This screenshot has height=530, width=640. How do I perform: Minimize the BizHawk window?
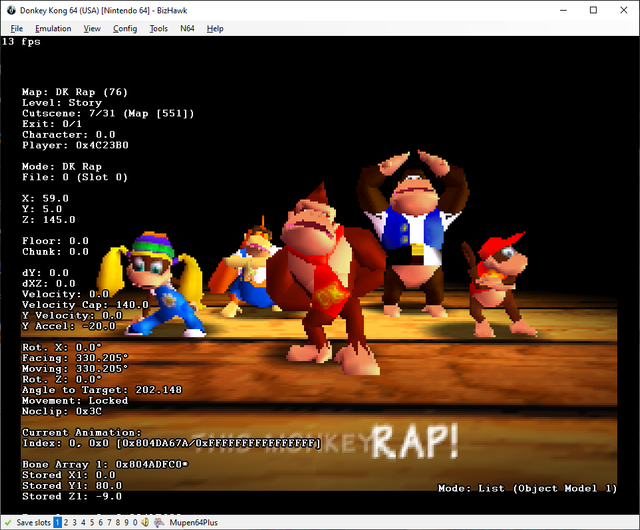point(563,10)
